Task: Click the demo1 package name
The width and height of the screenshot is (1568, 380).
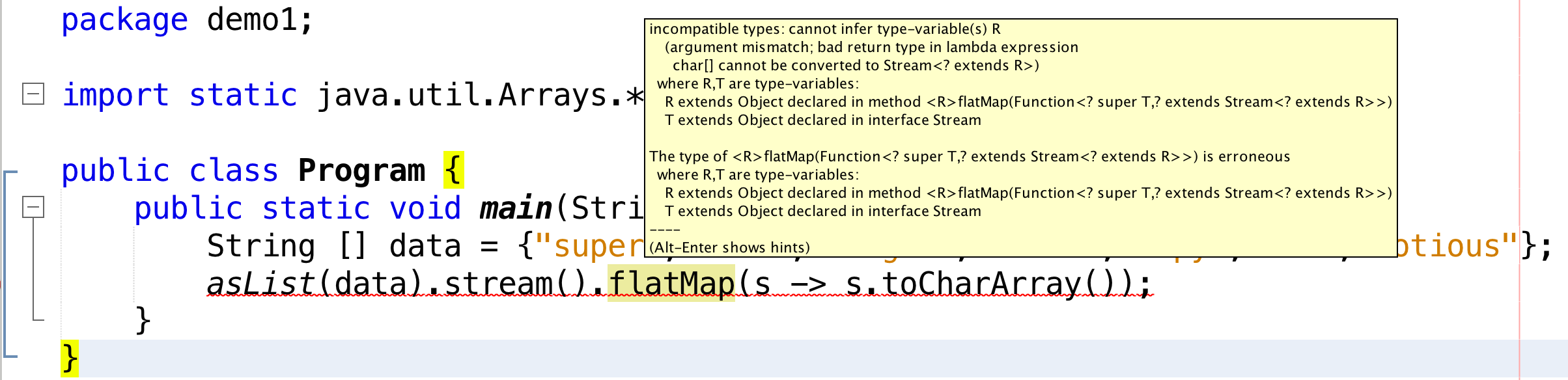Action: (x=252, y=20)
